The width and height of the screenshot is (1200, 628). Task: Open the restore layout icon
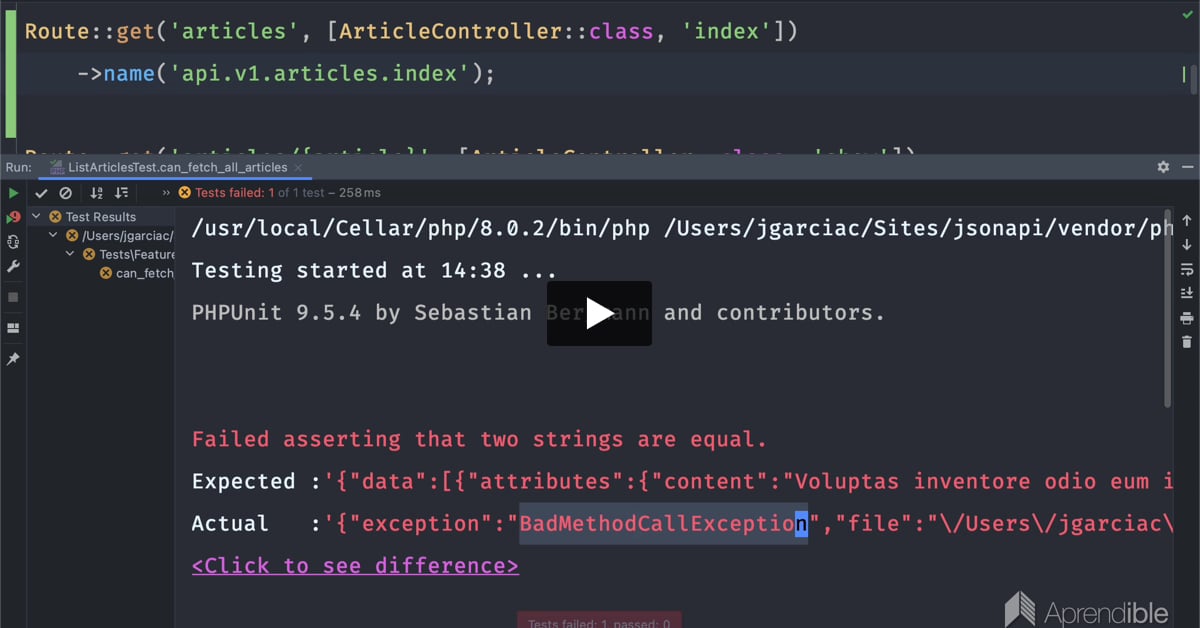13,327
